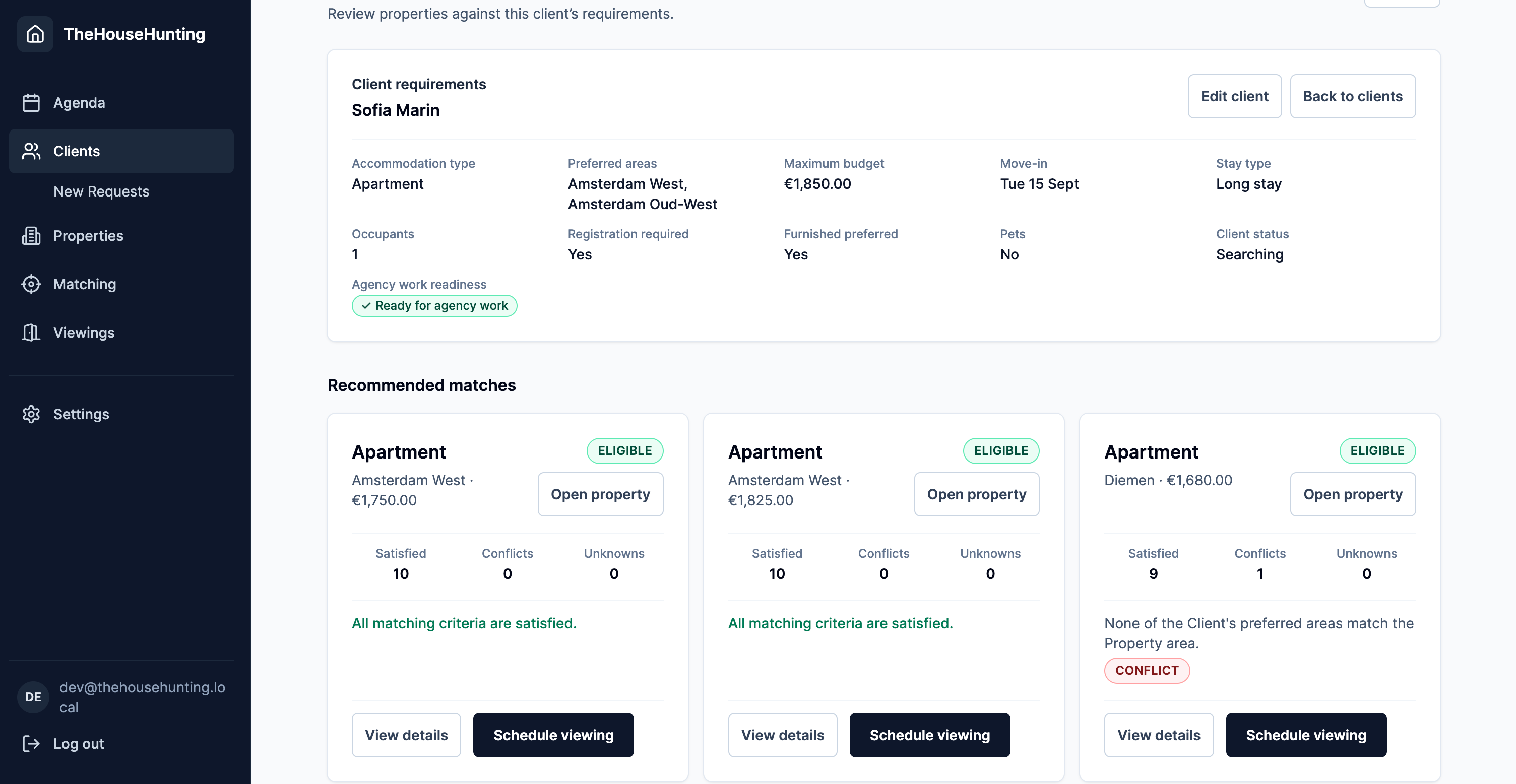Schedule viewing for the €1,825.00 apartment

point(929,735)
